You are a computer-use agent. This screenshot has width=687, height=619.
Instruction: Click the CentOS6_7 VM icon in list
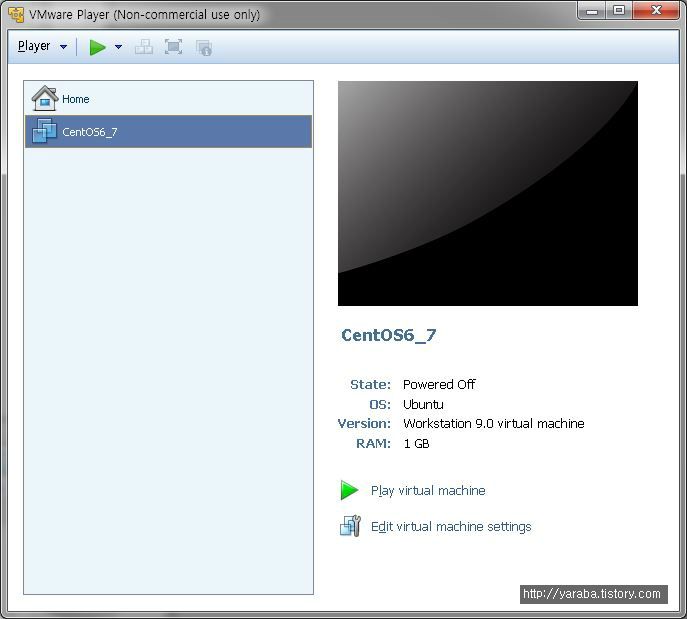44,131
